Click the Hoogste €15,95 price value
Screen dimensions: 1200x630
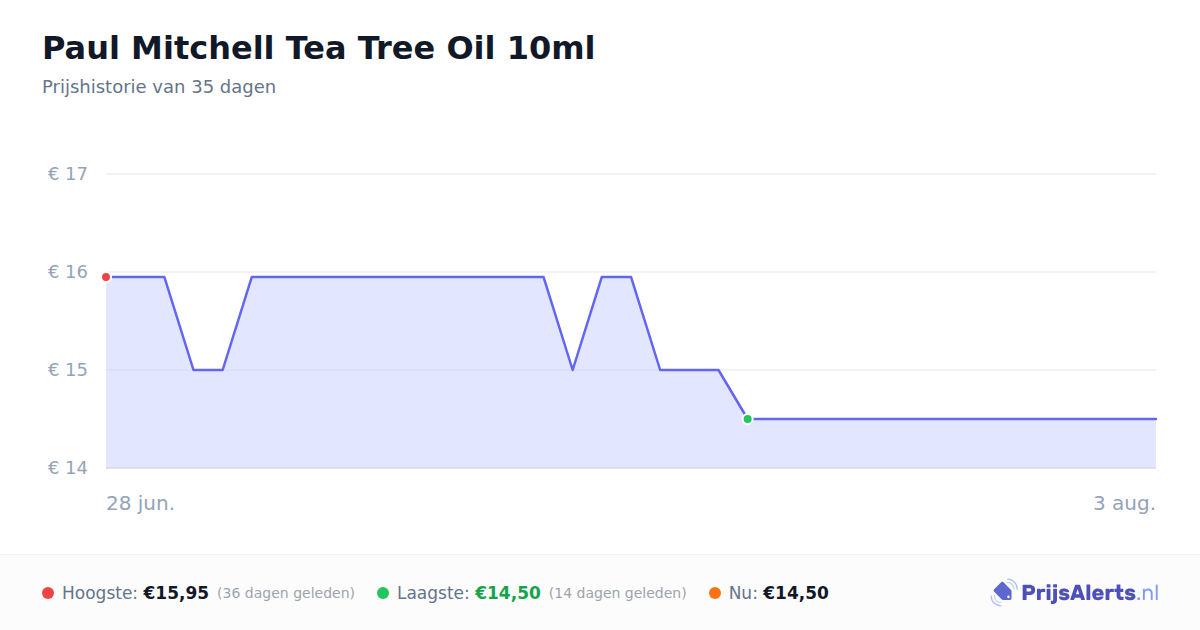176,593
